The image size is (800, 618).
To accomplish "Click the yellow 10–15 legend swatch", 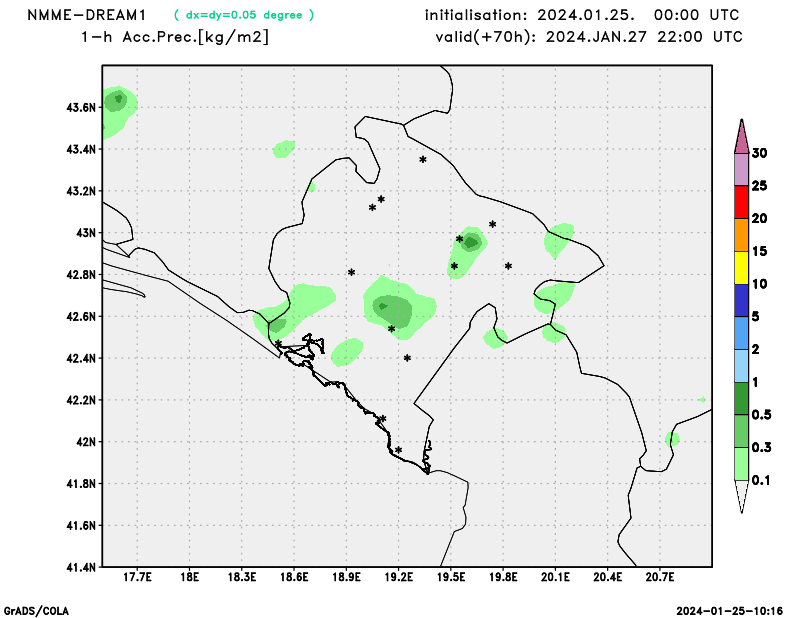I will click(741, 267).
